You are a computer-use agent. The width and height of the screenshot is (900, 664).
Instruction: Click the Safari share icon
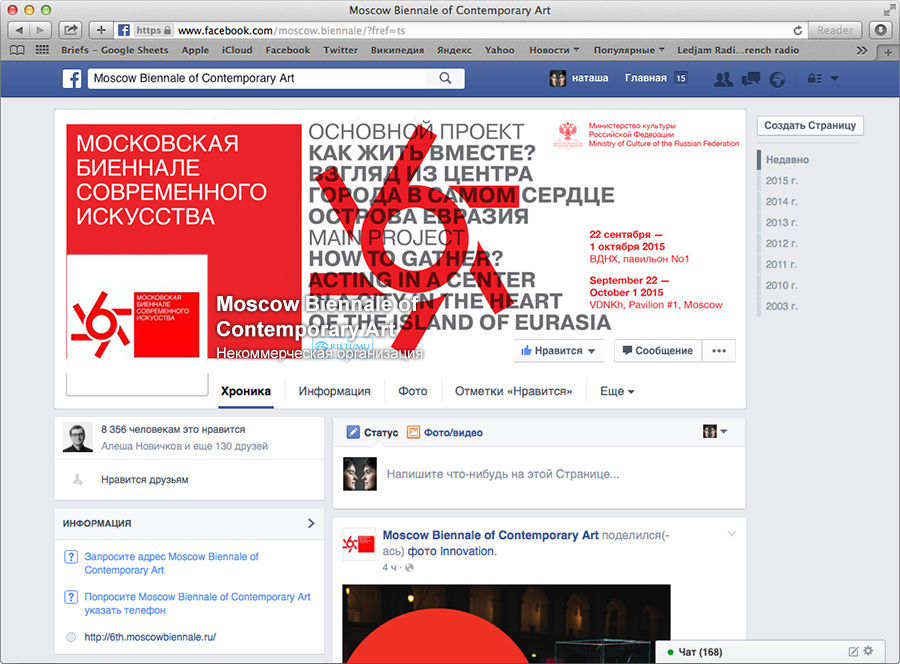click(71, 30)
